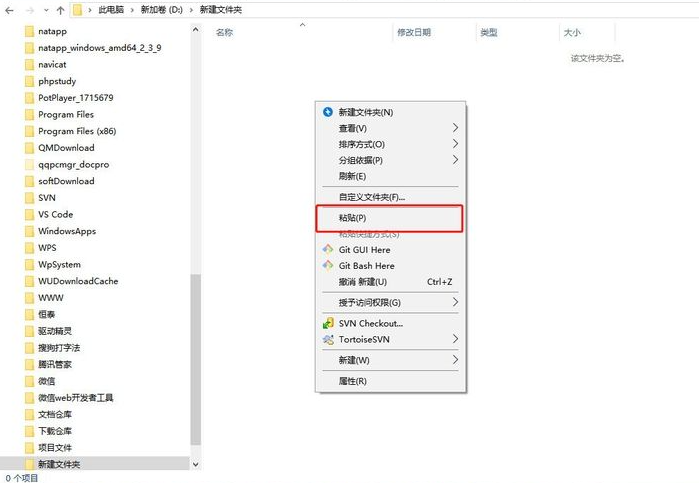This screenshot has width=699, height=483.
Task: Click the Git Bash Here icon
Action: (328, 265)
